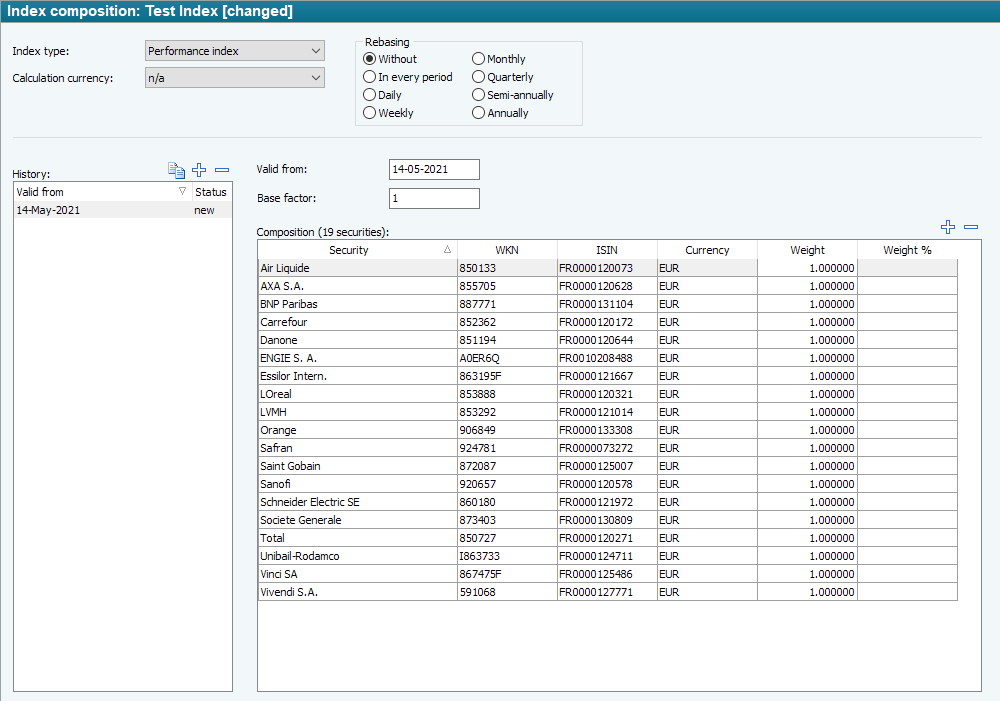Set rebasing to Quarterly
Viewport: 1000px width, 701px height.
[x=479, y=77]
